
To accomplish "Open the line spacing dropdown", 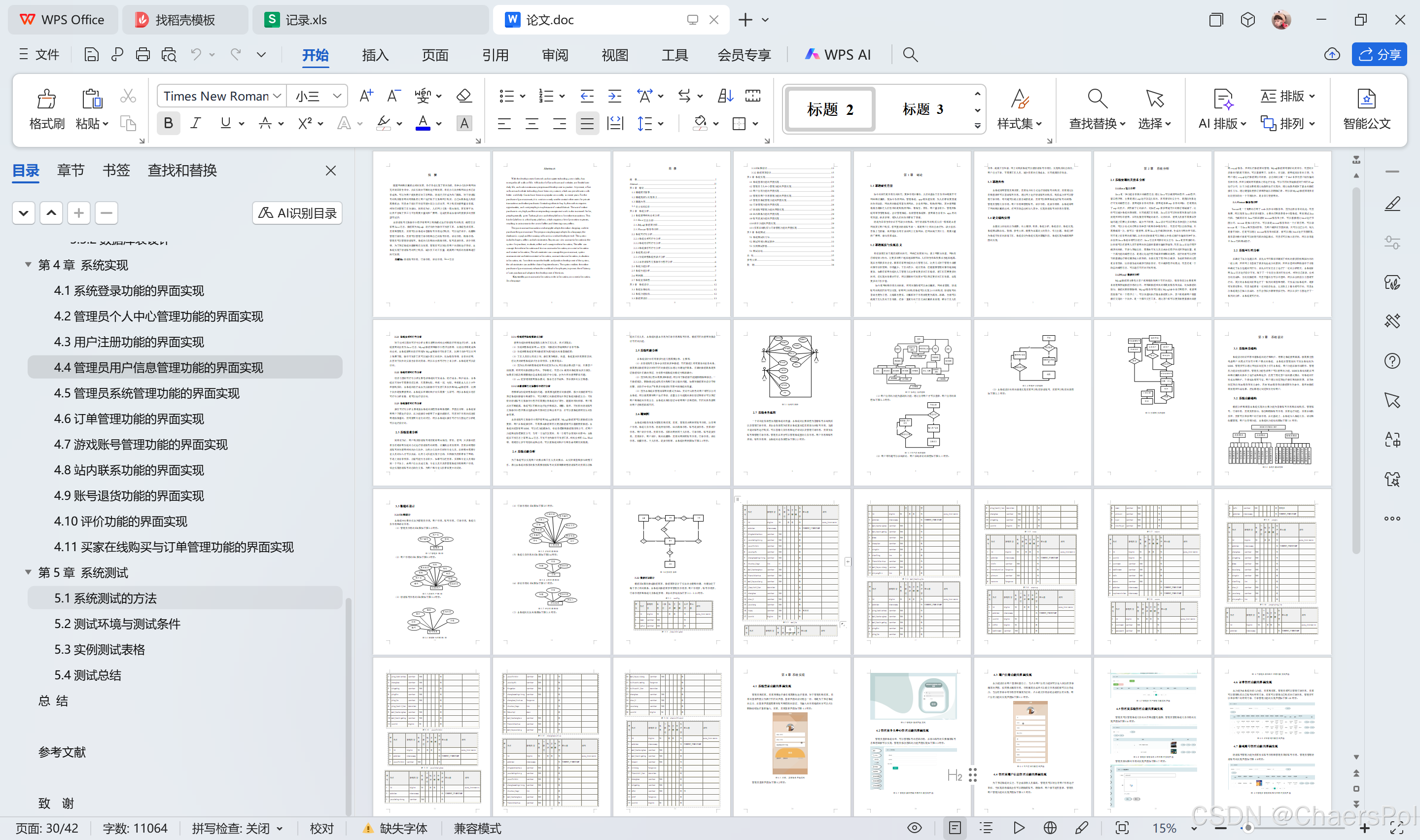I will point(661,123).
